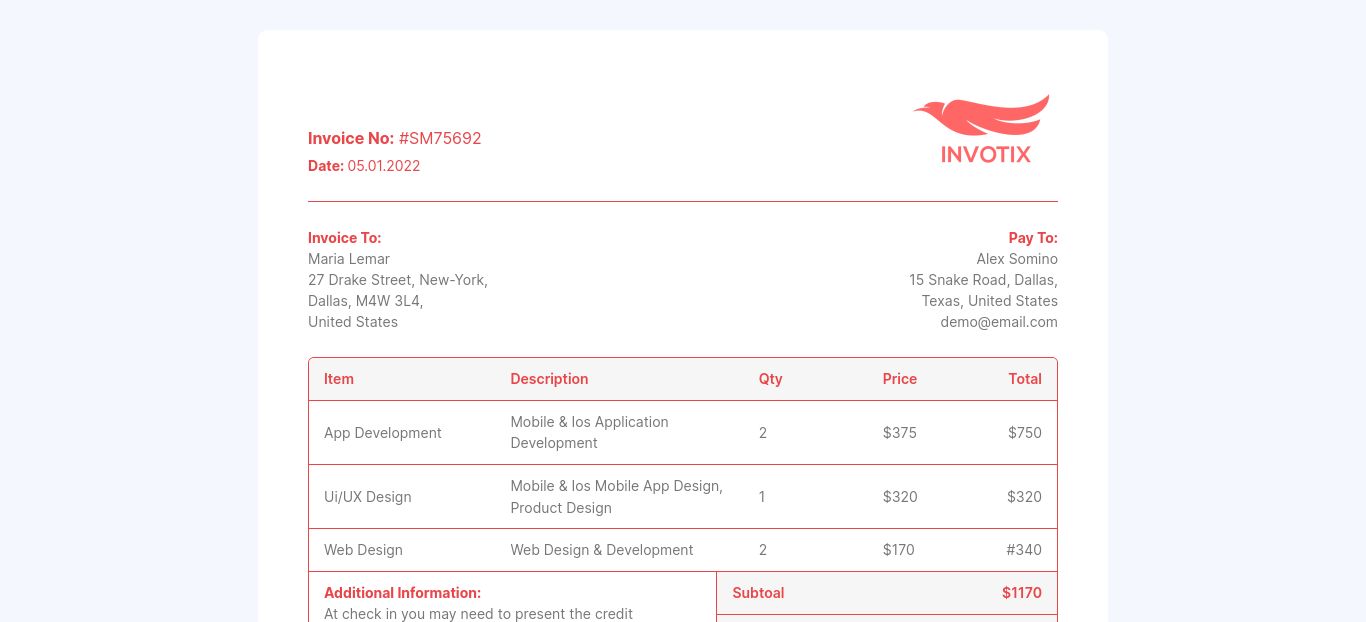This screenshot has width=1366, height=622.
Task: Select invoice number #SM75692
Action: tap(440, 138)
